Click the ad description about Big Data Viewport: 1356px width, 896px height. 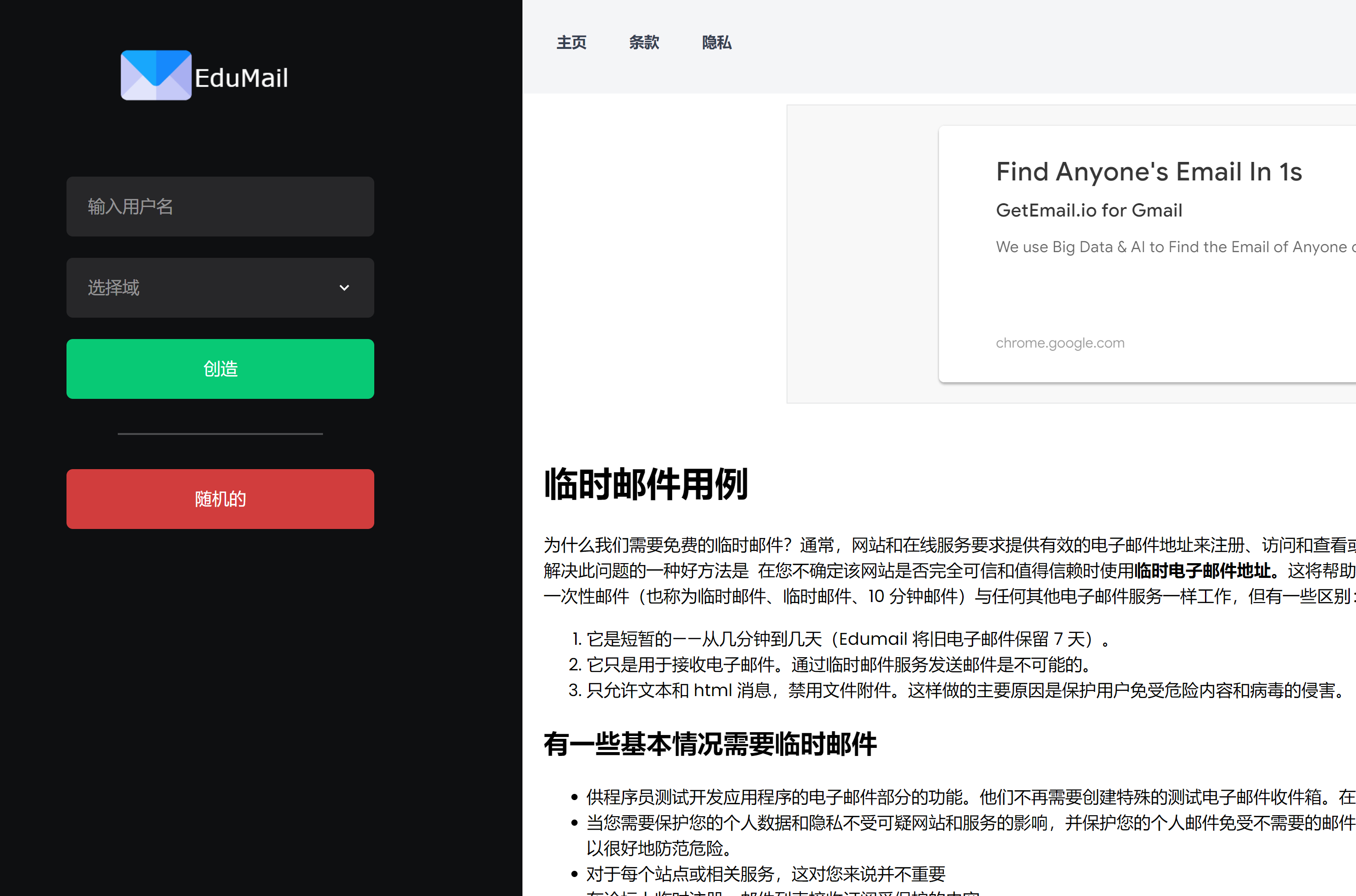click(x=1171, y=247)
